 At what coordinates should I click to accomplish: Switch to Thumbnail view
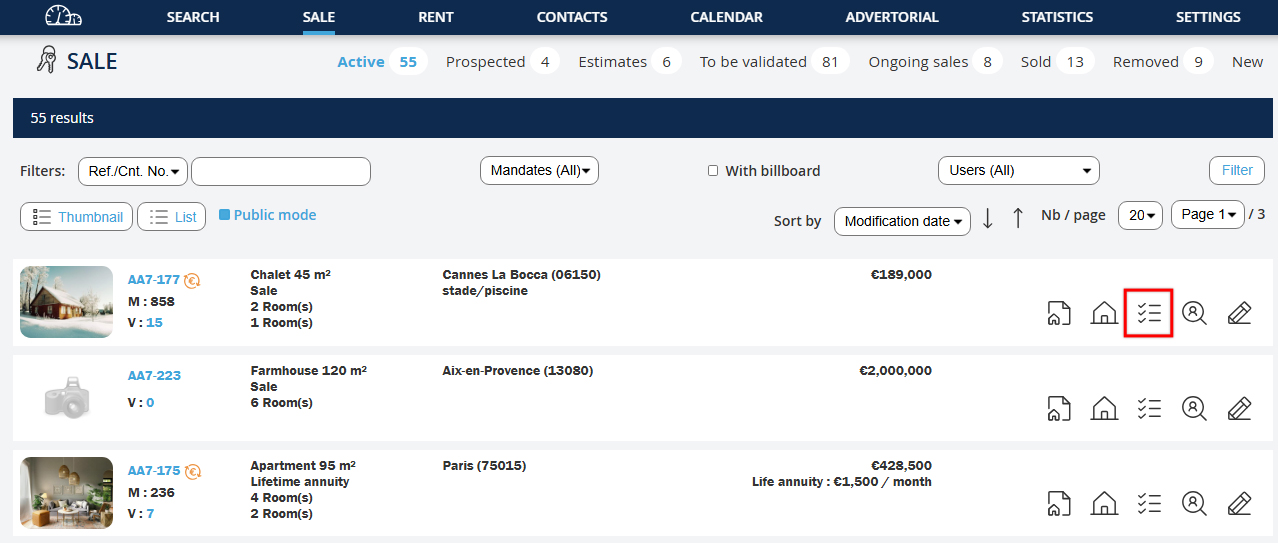76,217
